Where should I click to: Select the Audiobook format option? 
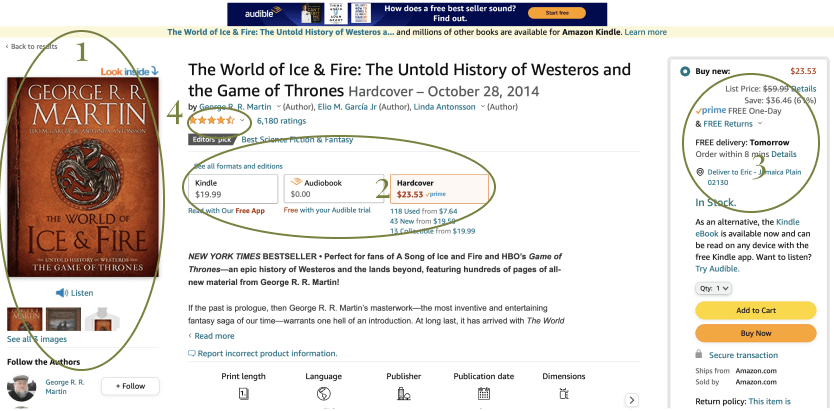[334, 189]
